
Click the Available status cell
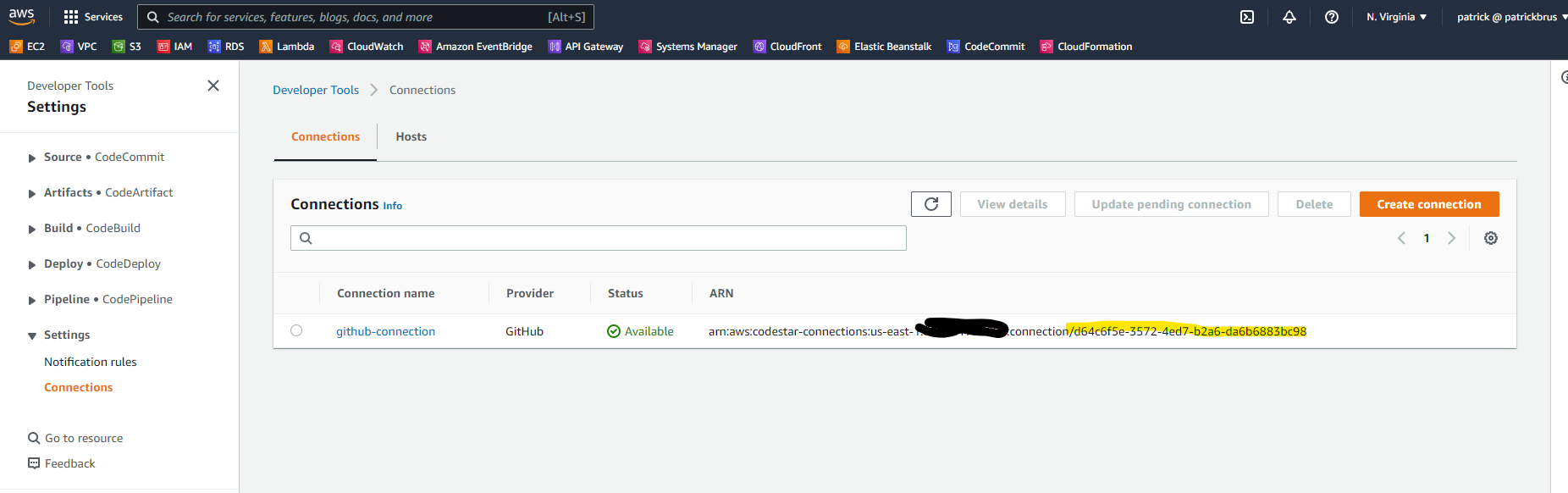click(640, 331)
